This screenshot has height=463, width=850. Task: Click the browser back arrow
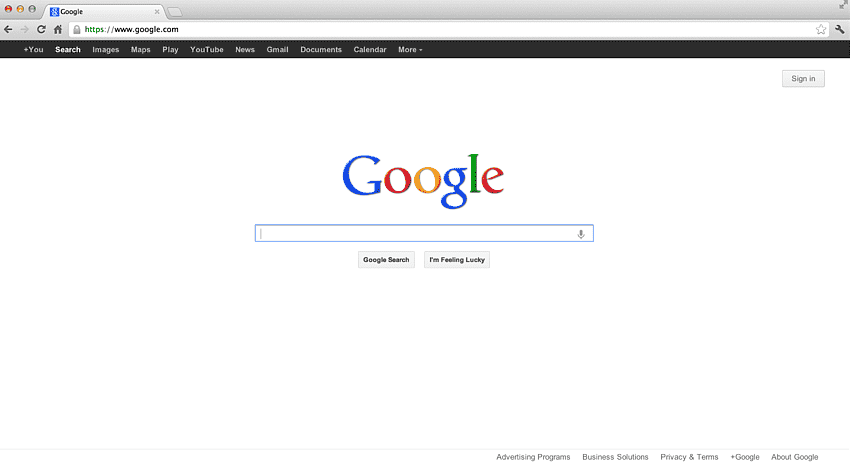[8, 29]
